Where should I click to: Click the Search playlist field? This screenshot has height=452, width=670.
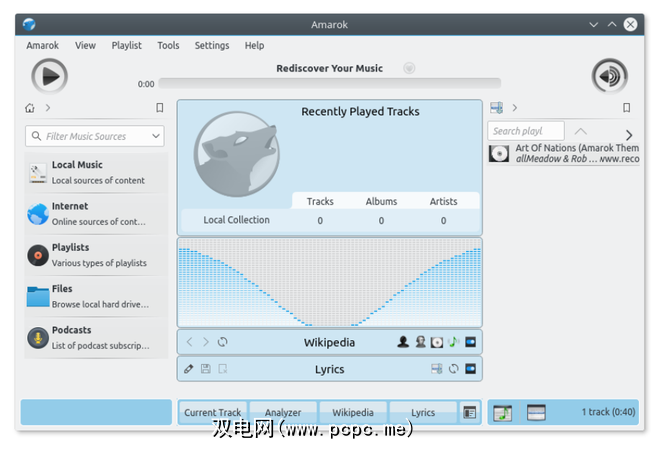point(526,131)
